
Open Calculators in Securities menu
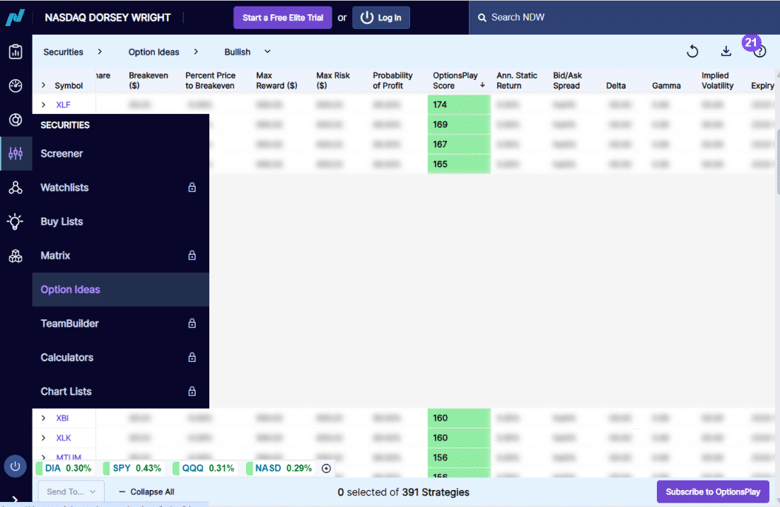(120, 357)
